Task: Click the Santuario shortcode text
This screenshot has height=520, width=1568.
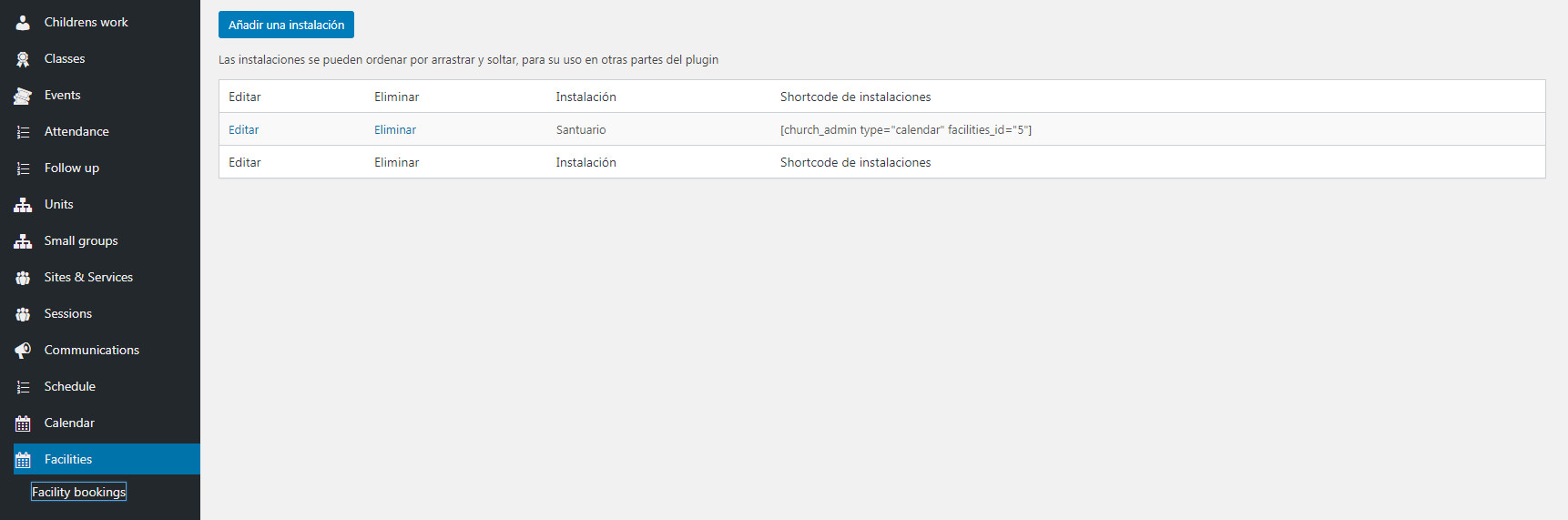Action: pyautogui.click(x=905, y=129)
